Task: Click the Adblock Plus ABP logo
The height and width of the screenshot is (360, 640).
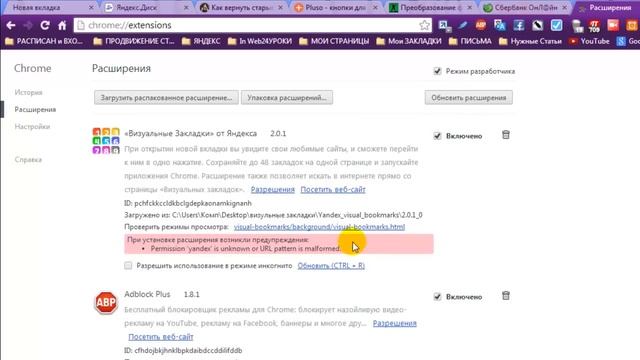Action: click(x=106, y=302)
